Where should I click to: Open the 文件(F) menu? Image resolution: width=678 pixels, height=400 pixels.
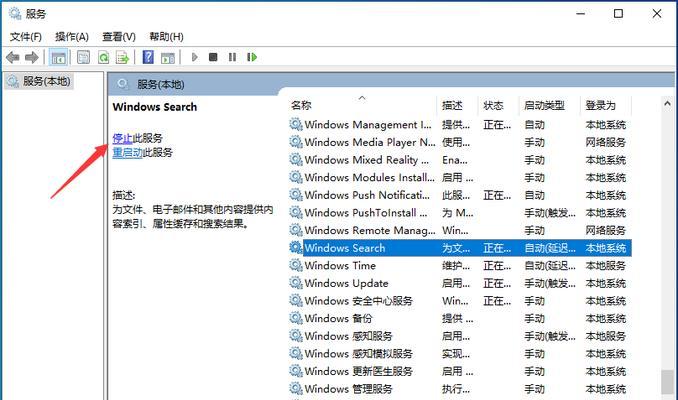coord(26,37)
